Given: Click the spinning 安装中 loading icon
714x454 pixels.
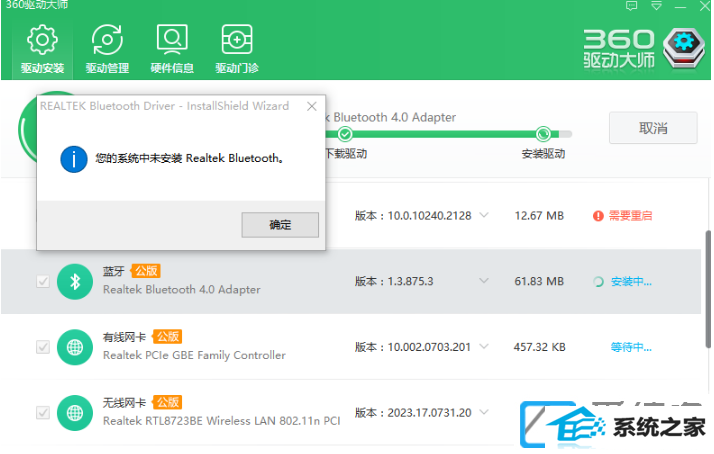Looking at the screenshot, I should click(x=598, y=282).
